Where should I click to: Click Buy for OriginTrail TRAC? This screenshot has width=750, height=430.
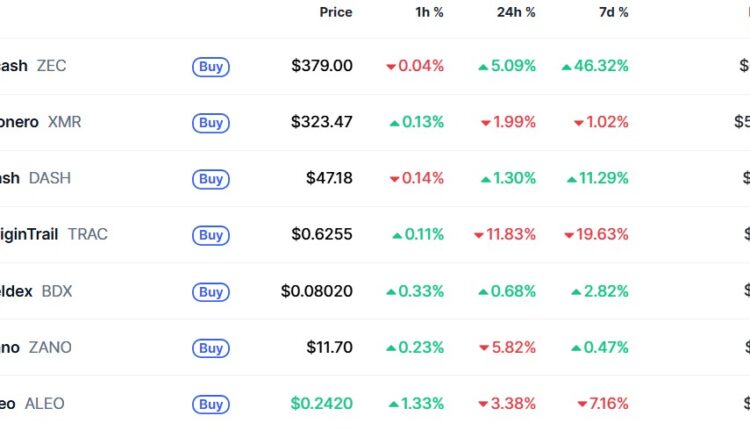(210, 235)
